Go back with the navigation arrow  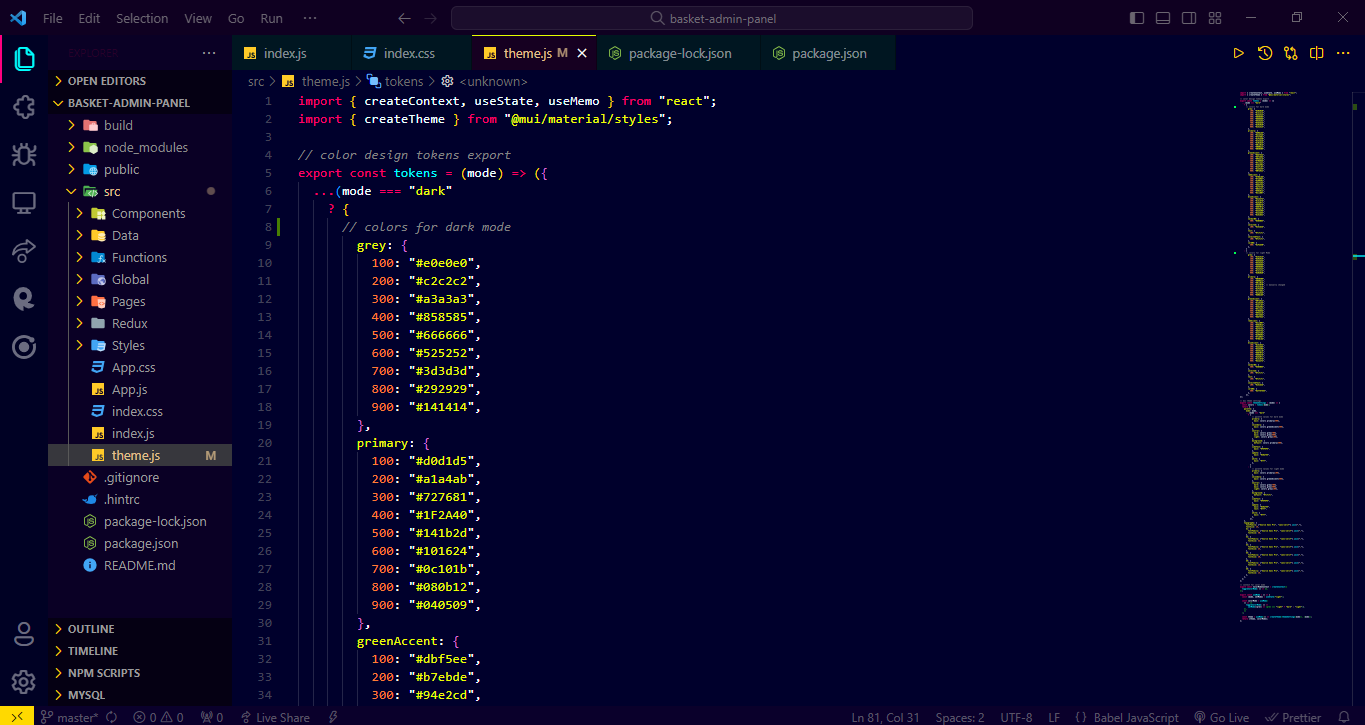[404, 18]
